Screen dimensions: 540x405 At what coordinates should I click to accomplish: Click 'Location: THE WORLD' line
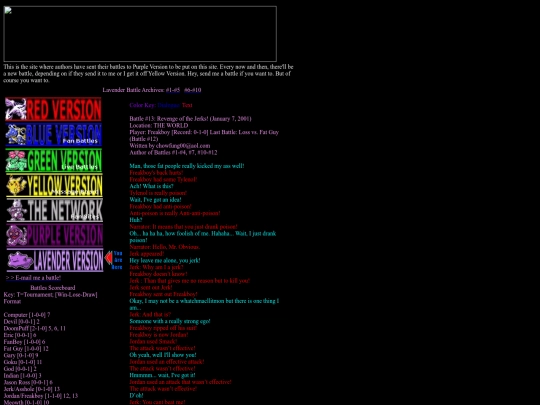coord(159,125)
